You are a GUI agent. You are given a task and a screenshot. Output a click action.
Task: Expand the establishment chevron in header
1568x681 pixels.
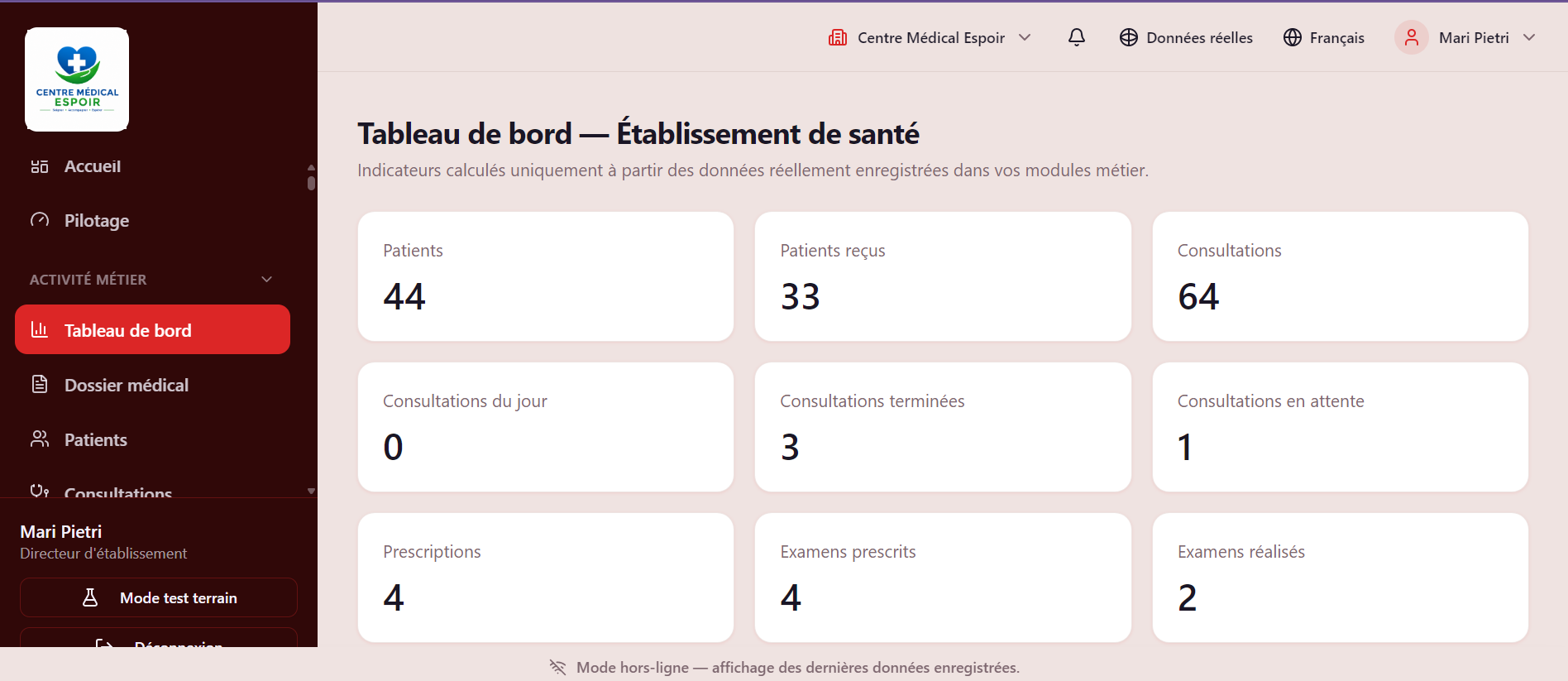point(1025,37)
